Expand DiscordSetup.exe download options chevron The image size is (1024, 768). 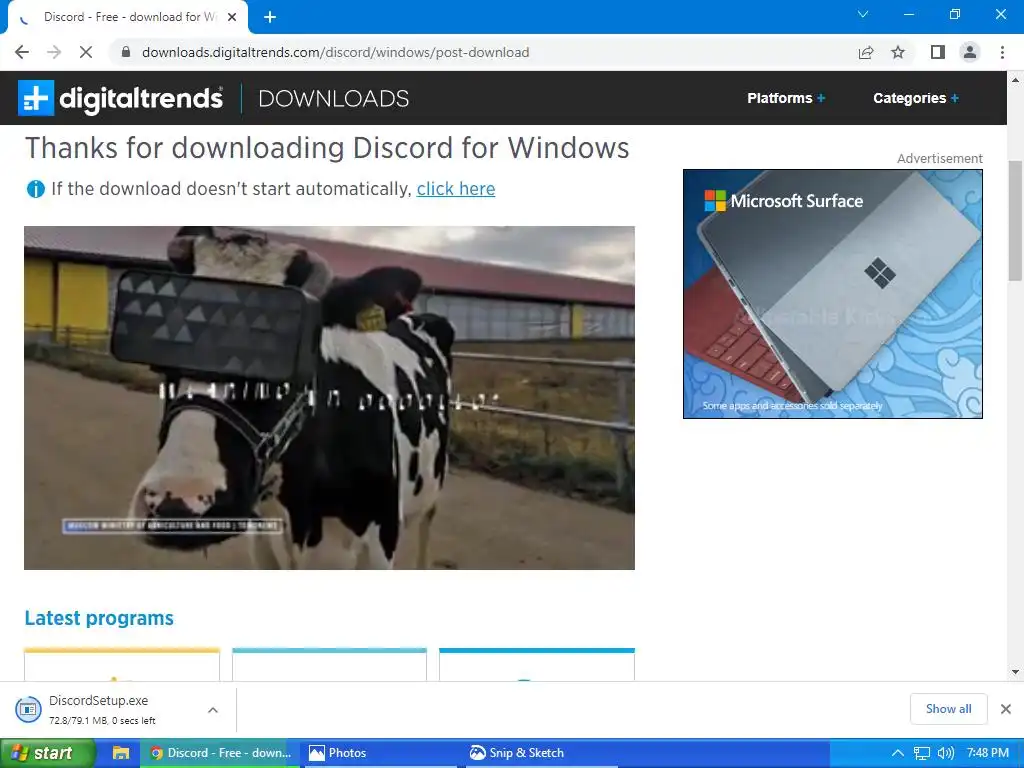coord(213,710)
